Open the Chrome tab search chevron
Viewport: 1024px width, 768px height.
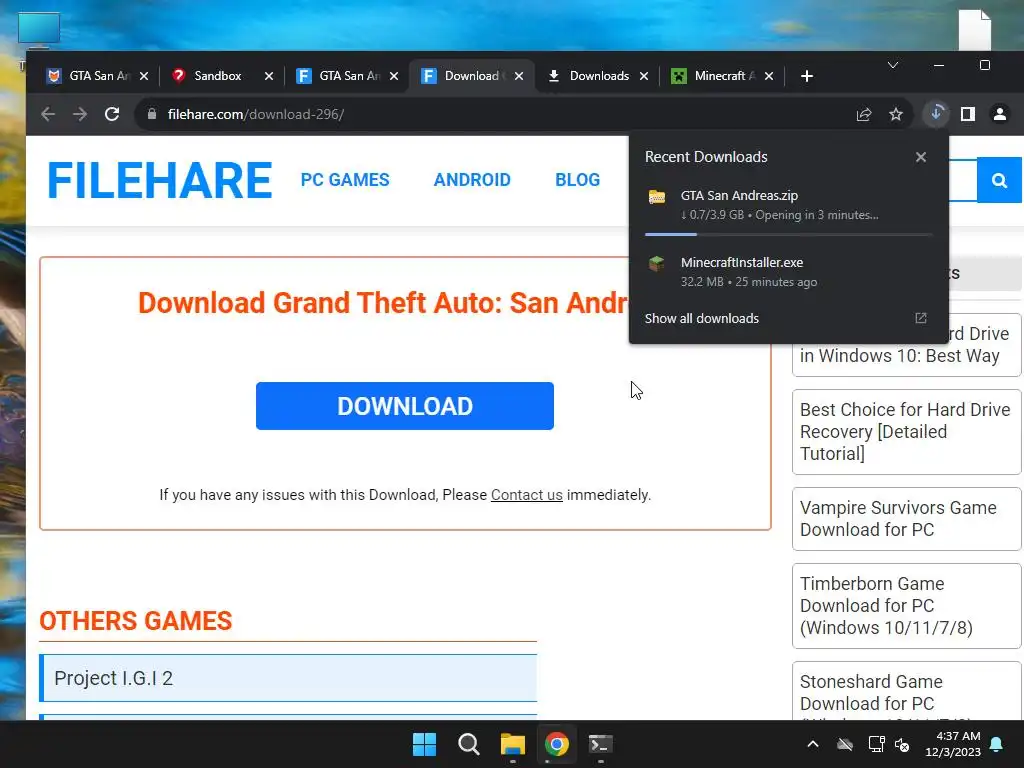893,65
